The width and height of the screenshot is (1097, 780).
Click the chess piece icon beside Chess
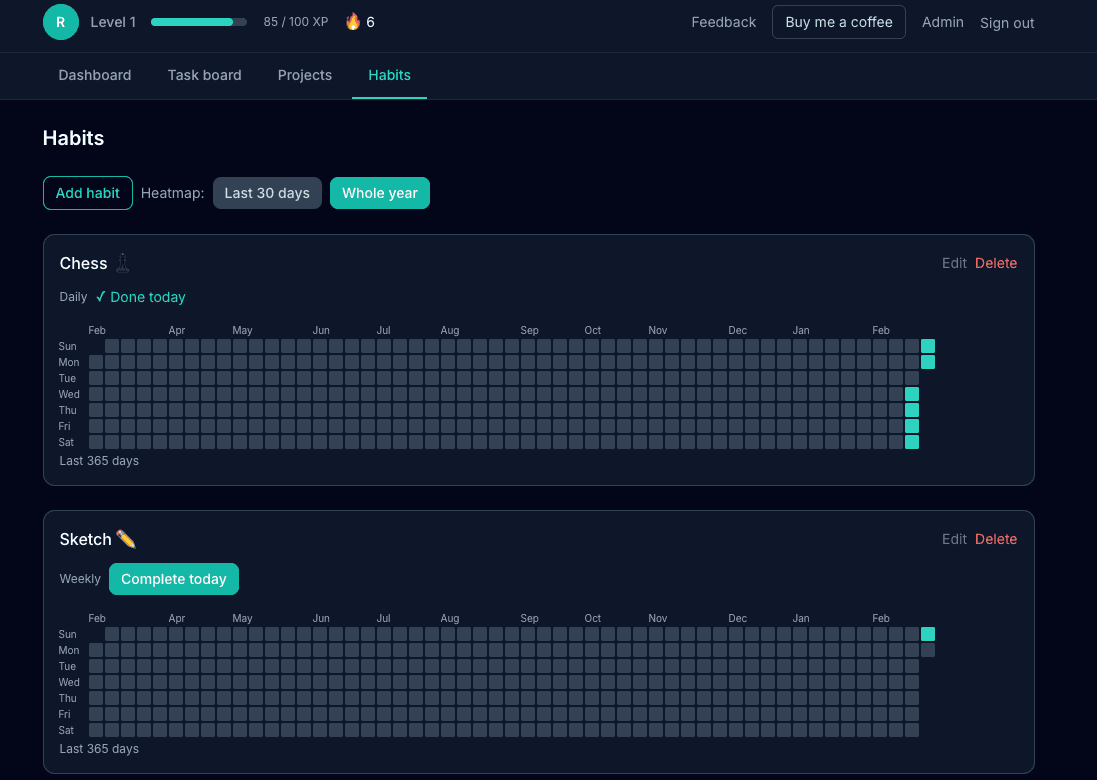click(x=122, y=263)
